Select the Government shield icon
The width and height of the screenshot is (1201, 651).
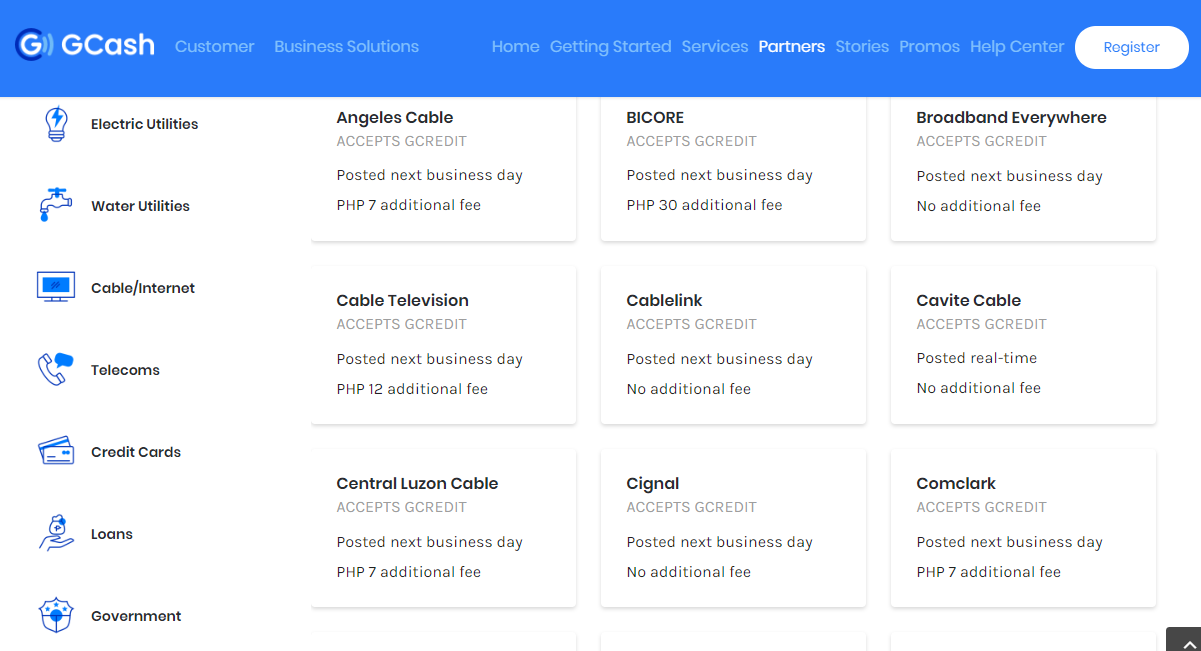pos(56,615)
